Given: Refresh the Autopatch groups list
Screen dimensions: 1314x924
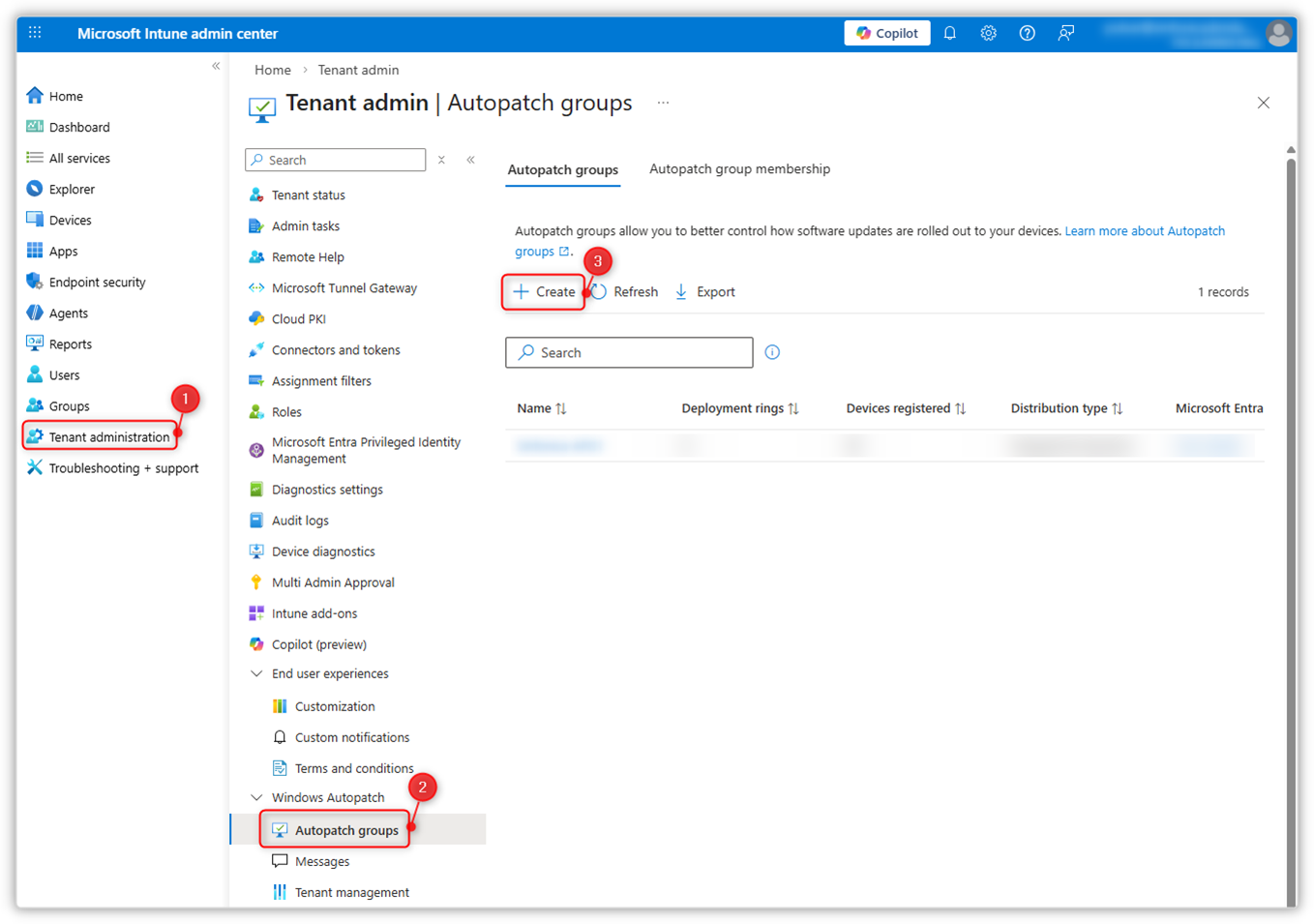Looking at the screenshot, I should (x=625, y=291).
